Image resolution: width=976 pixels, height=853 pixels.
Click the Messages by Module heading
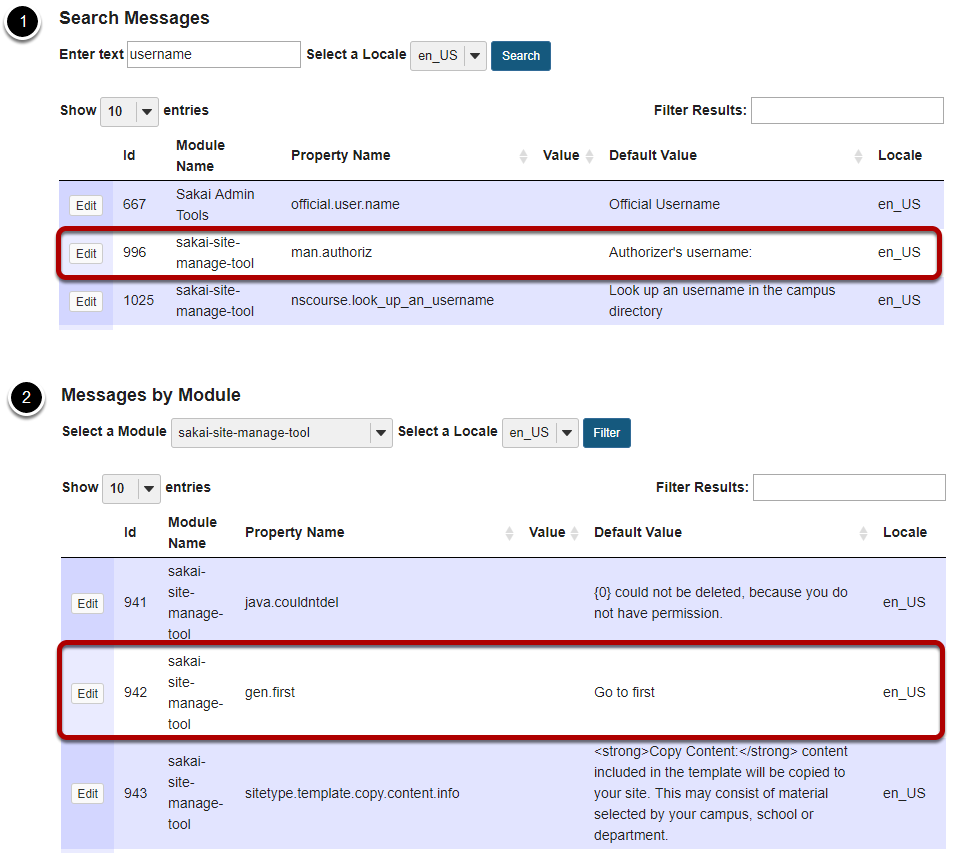[151, 395]
